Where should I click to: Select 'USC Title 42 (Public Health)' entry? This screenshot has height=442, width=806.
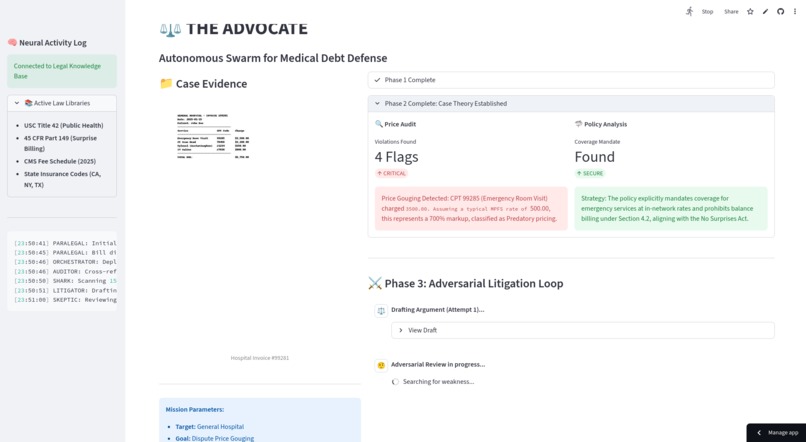click(63, 125)
